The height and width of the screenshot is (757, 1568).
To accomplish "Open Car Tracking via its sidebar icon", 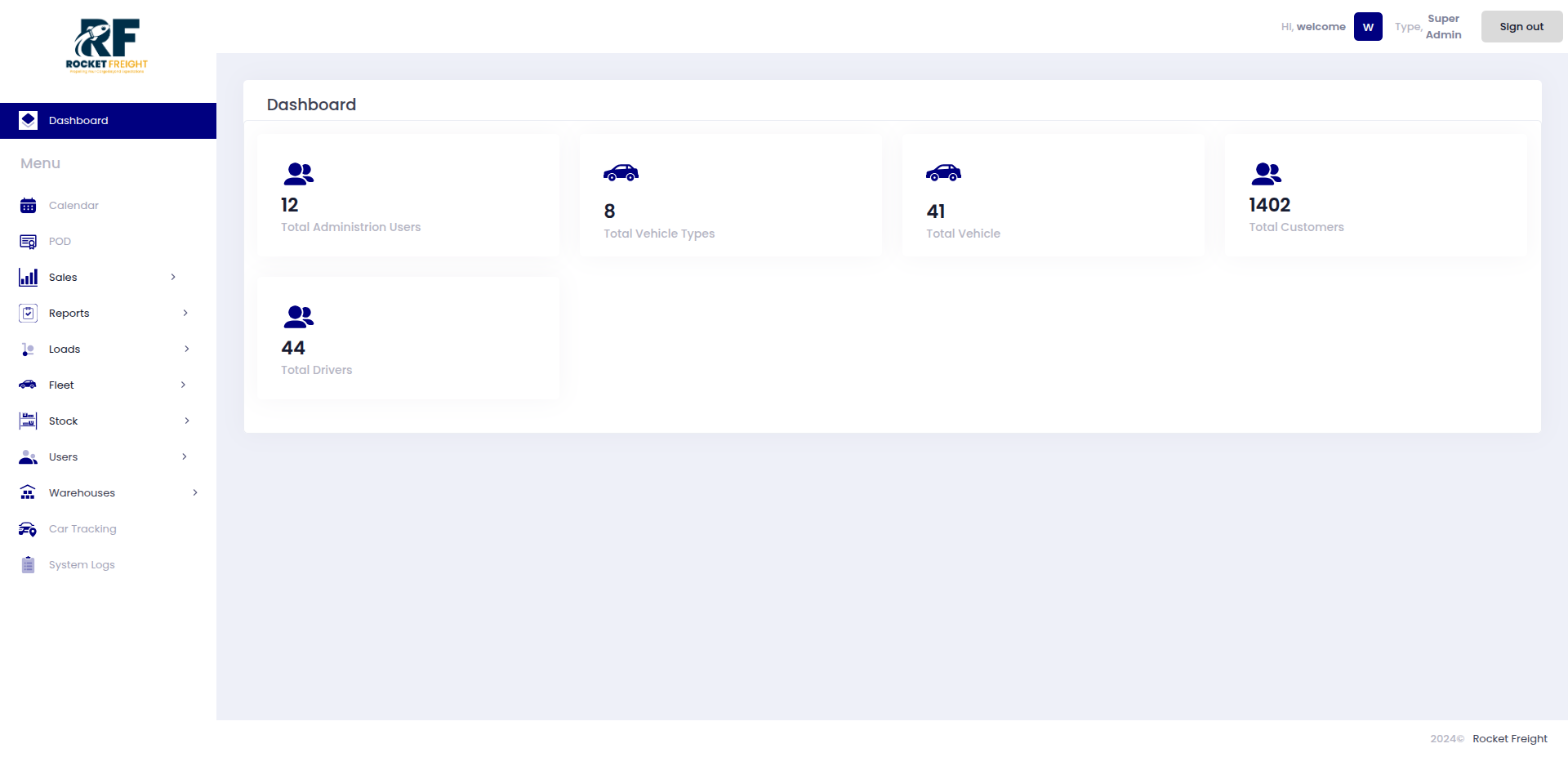I will point(28,528).
